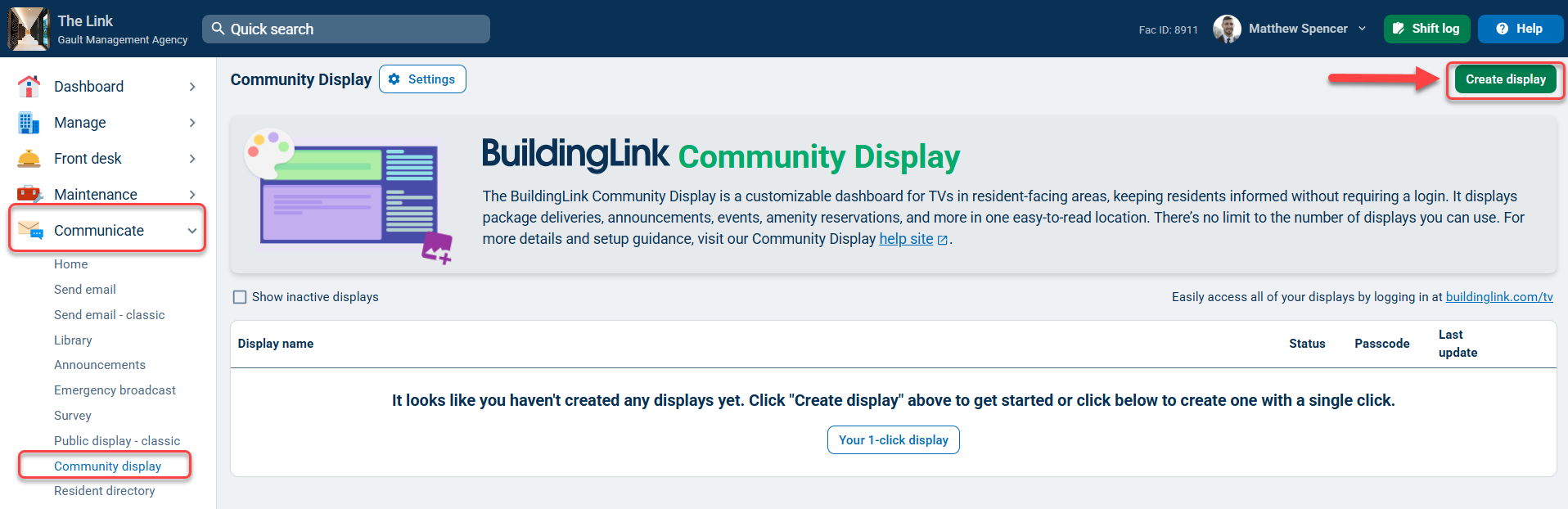The height and width of the screenshot is (509, 1568).
Task: Click Your 1-click display button
Action: [894, 440]
